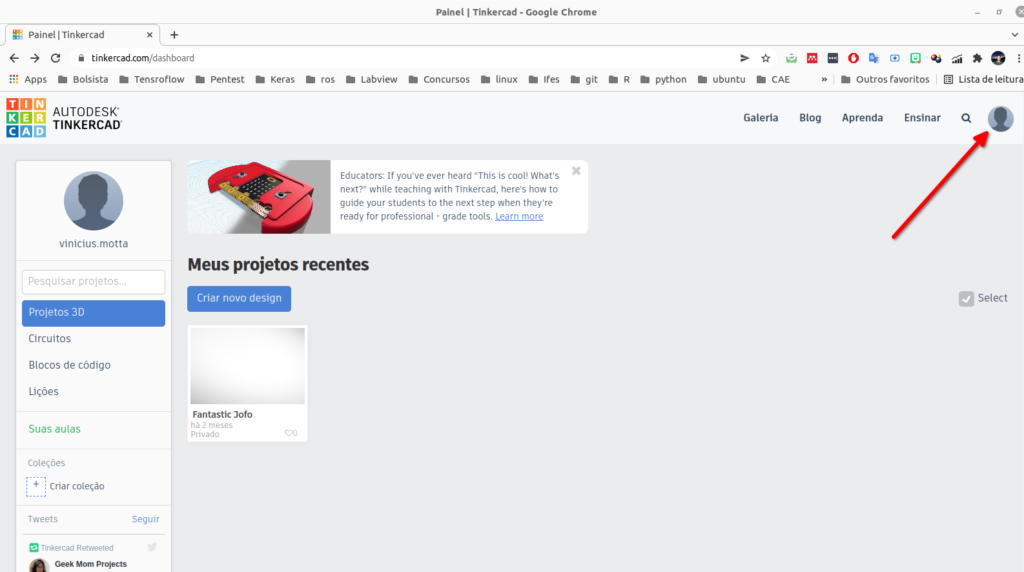Screen dimensions: 1024x572
Task: Open the Fantastic Jofo thumbnail
Action: [x=248, y=366]
